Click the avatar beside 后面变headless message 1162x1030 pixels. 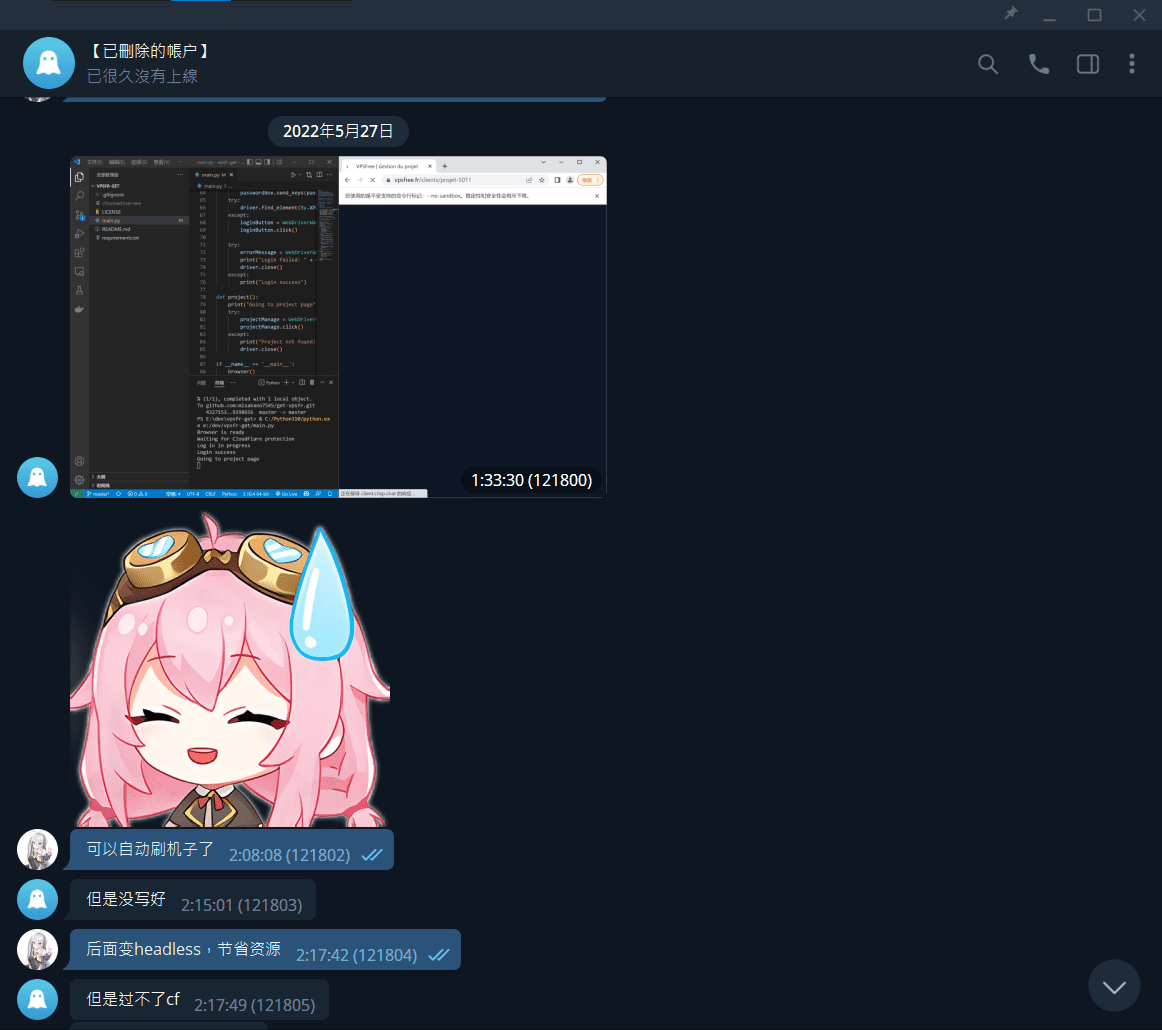(x=38, y=949)
